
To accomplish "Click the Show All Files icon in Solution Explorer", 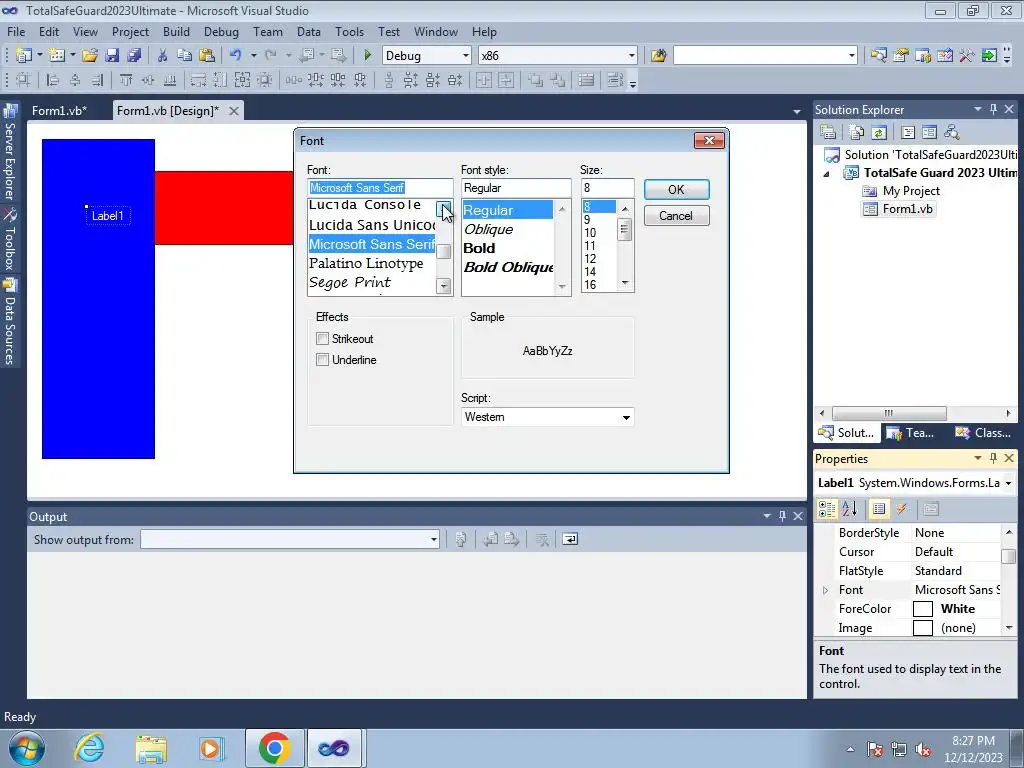I will click(x=857, y=133).
